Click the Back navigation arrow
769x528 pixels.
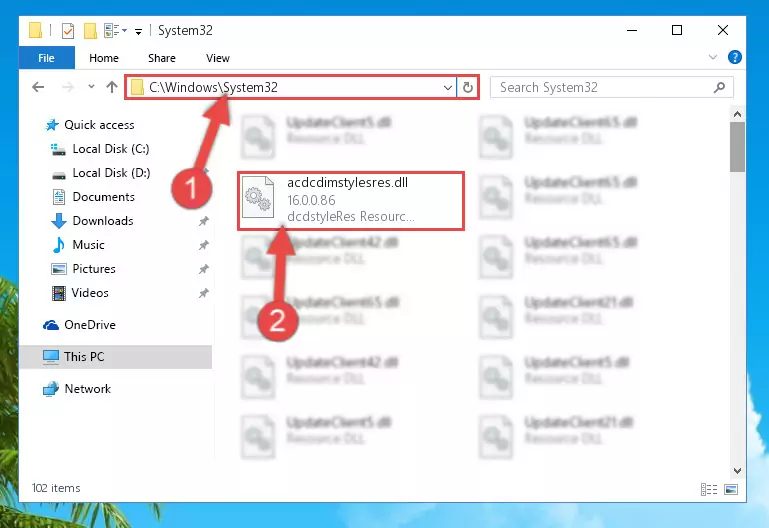[38, 87]
